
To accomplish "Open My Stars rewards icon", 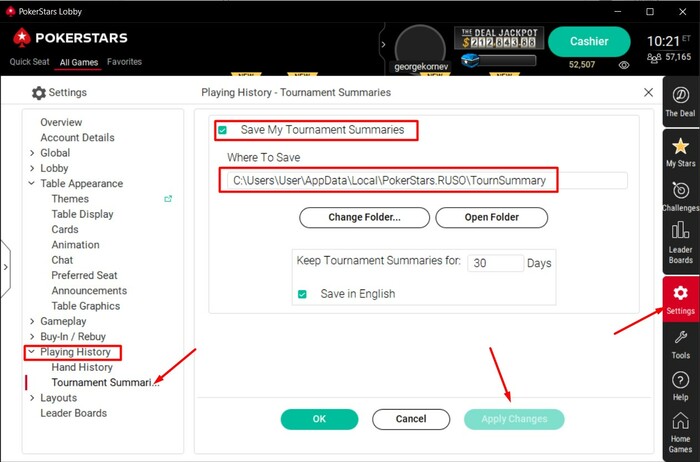I will coord(680,152).
